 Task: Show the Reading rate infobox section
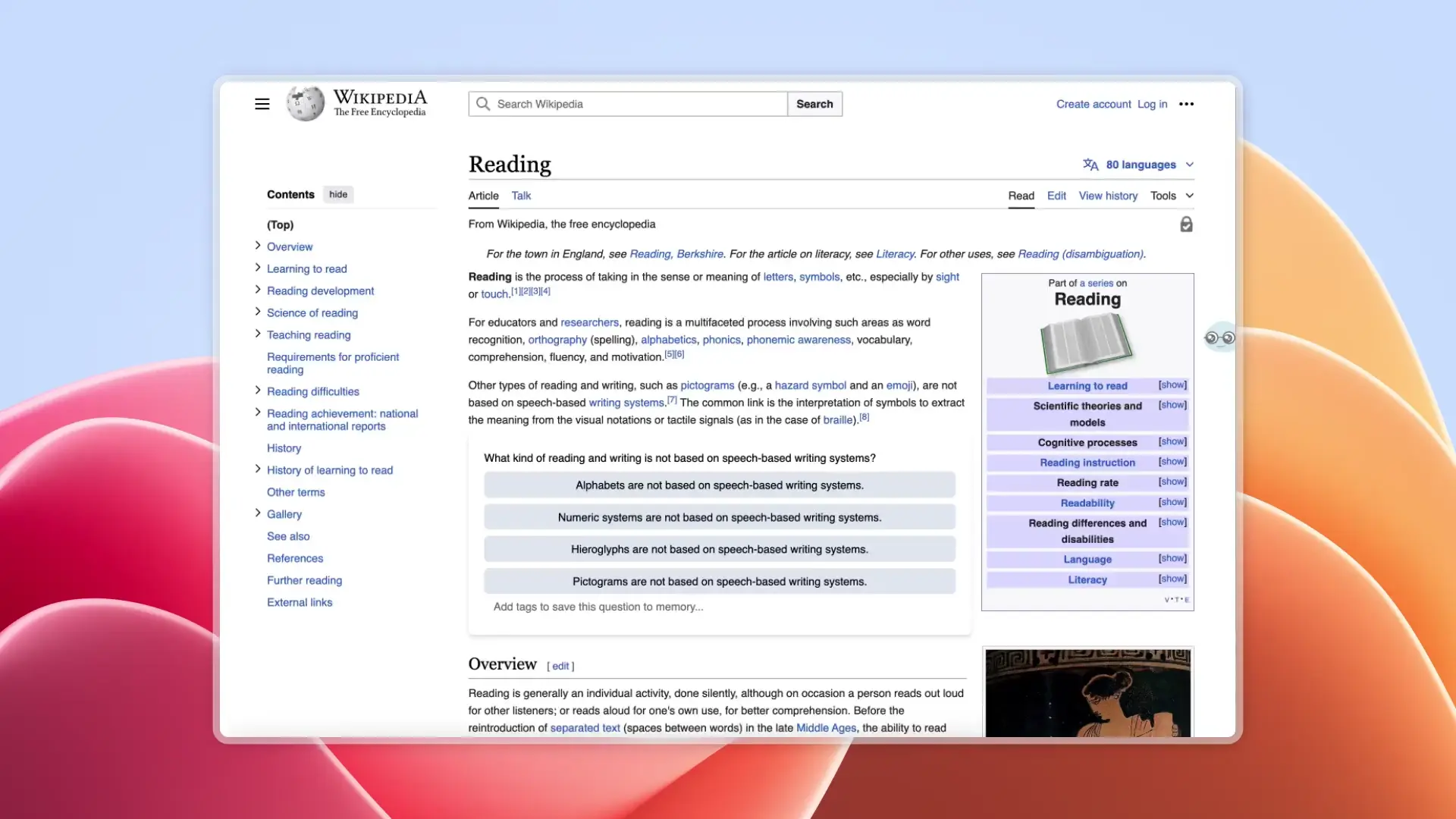click(x=1172, y=482)
